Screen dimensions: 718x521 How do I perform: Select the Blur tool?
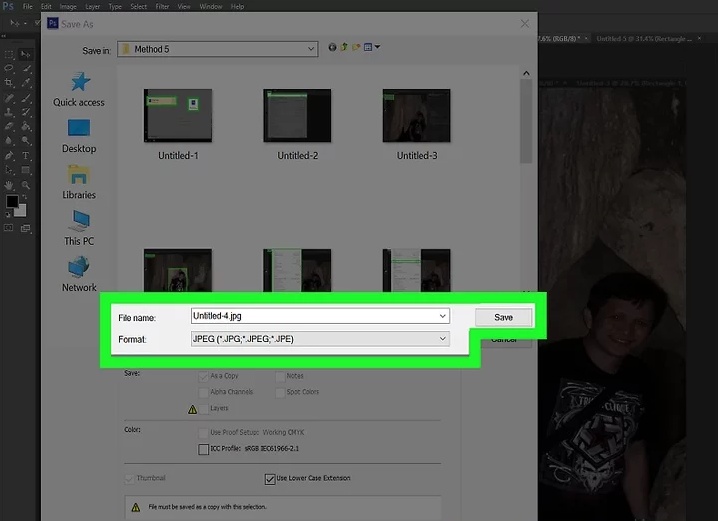pos(9,141)
